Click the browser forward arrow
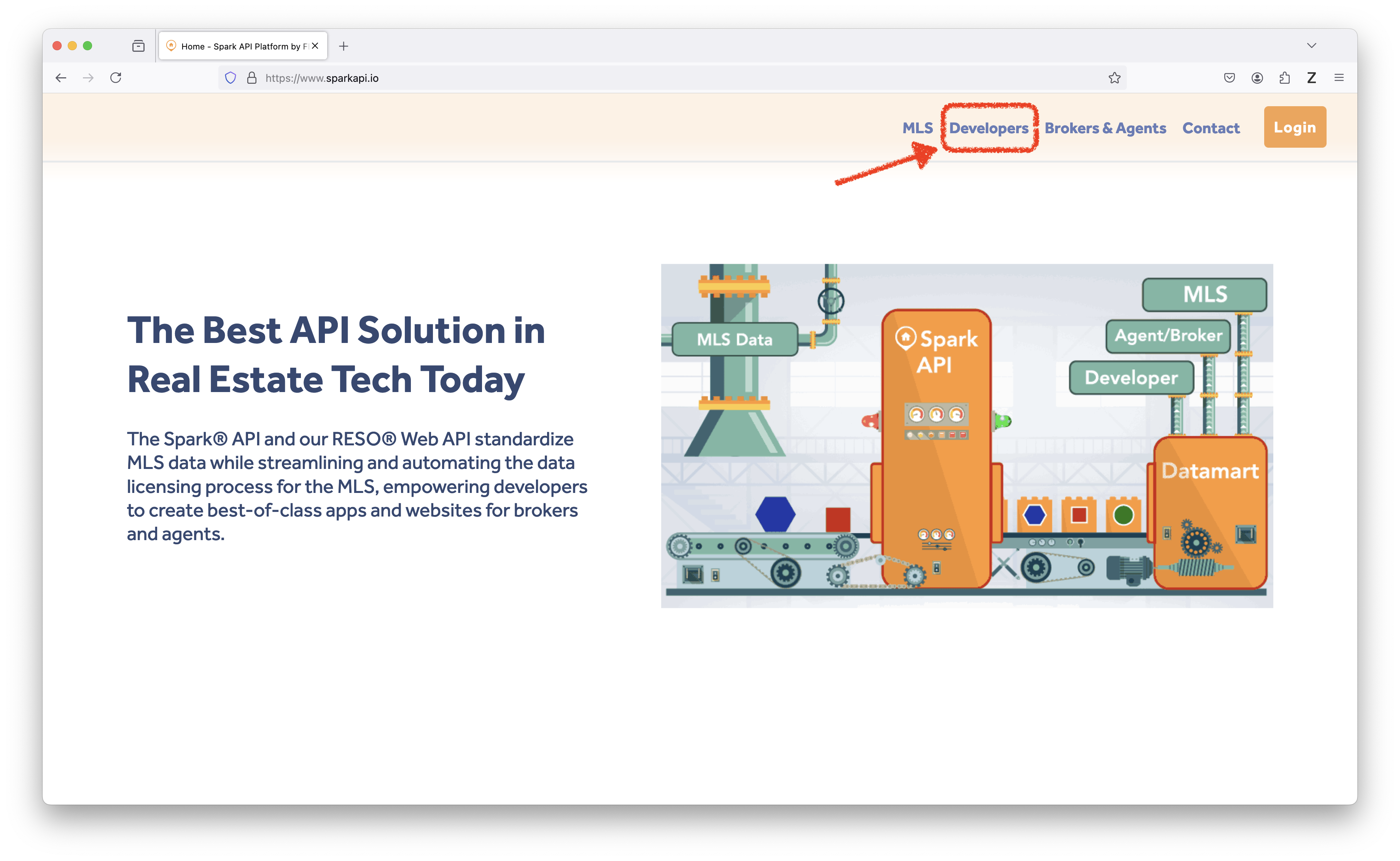The width and height of the screenshot is (1400, 861). coord(88,78)
